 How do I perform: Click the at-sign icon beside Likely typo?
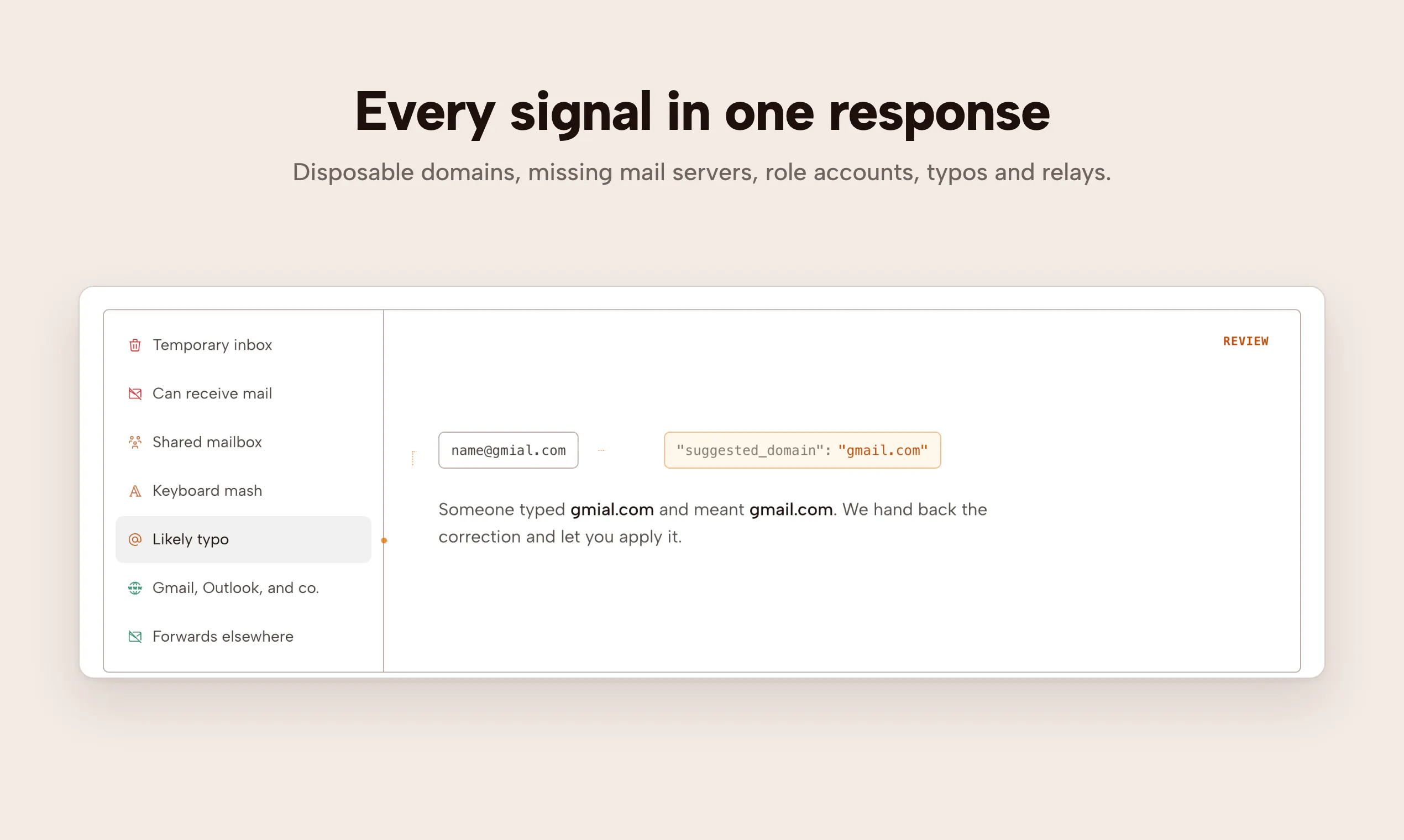pyautogui.click(x=135, y=539)
